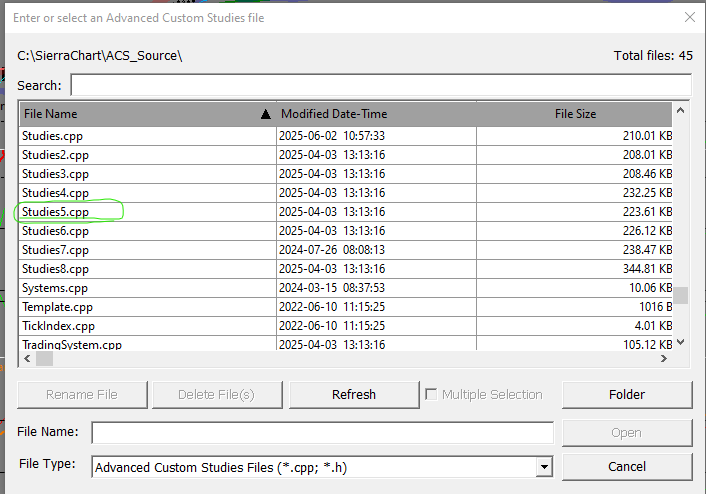Click the Open button
The width and height of the screenshot is (706, 494).
[x=627, y=433]
